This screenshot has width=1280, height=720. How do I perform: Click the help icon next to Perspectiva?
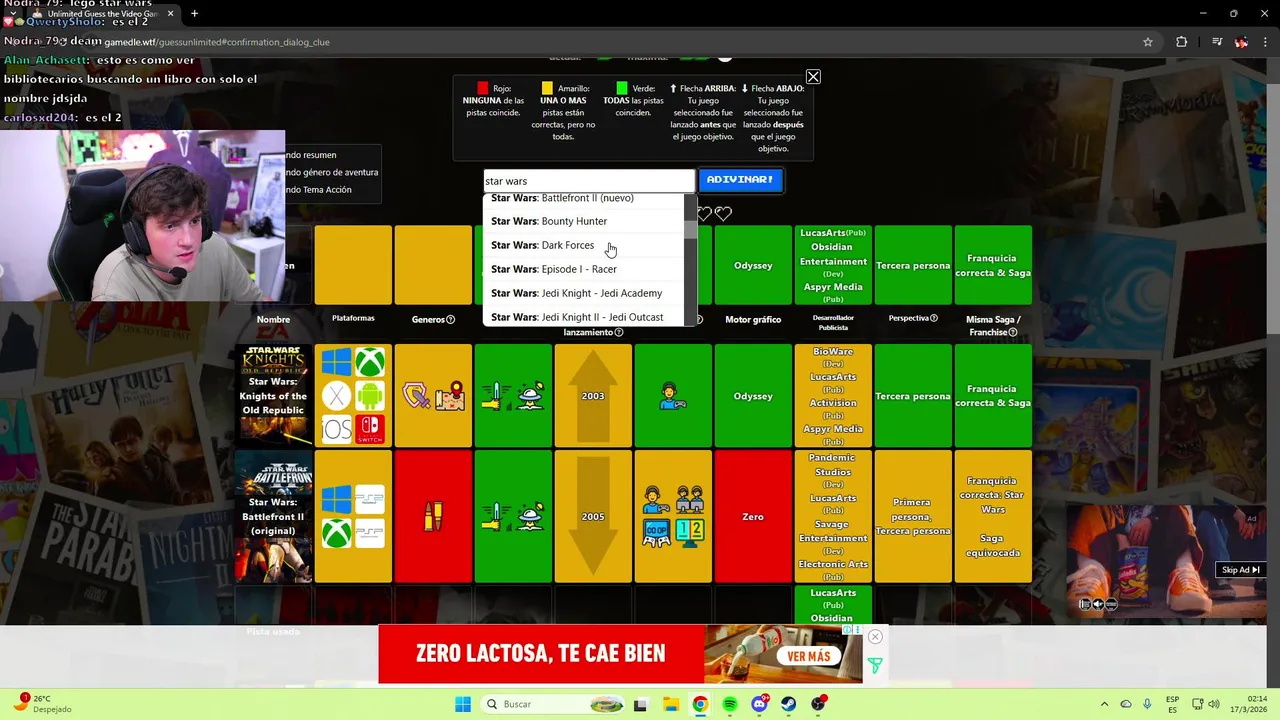click(934, 318)
